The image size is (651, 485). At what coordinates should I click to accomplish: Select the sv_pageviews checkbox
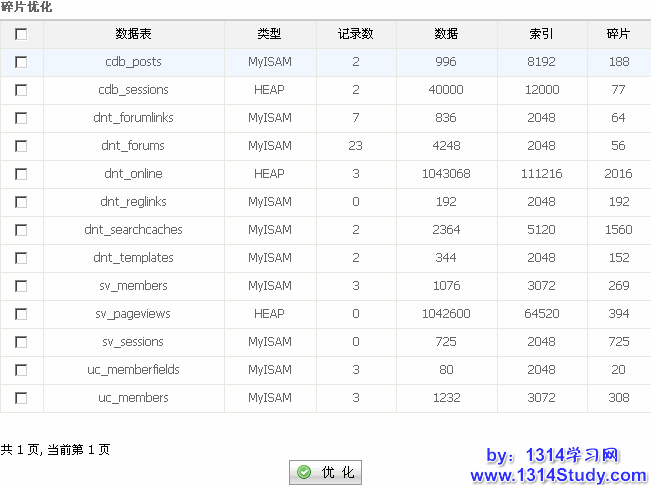tap(22, 314)
